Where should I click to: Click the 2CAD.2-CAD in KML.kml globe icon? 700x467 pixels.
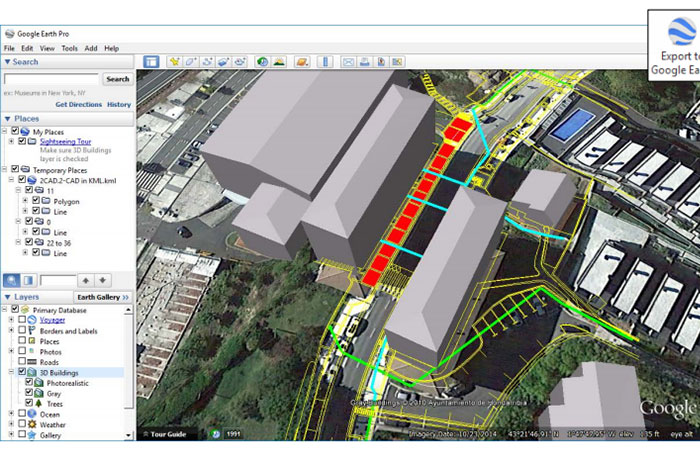coord(32,180)
